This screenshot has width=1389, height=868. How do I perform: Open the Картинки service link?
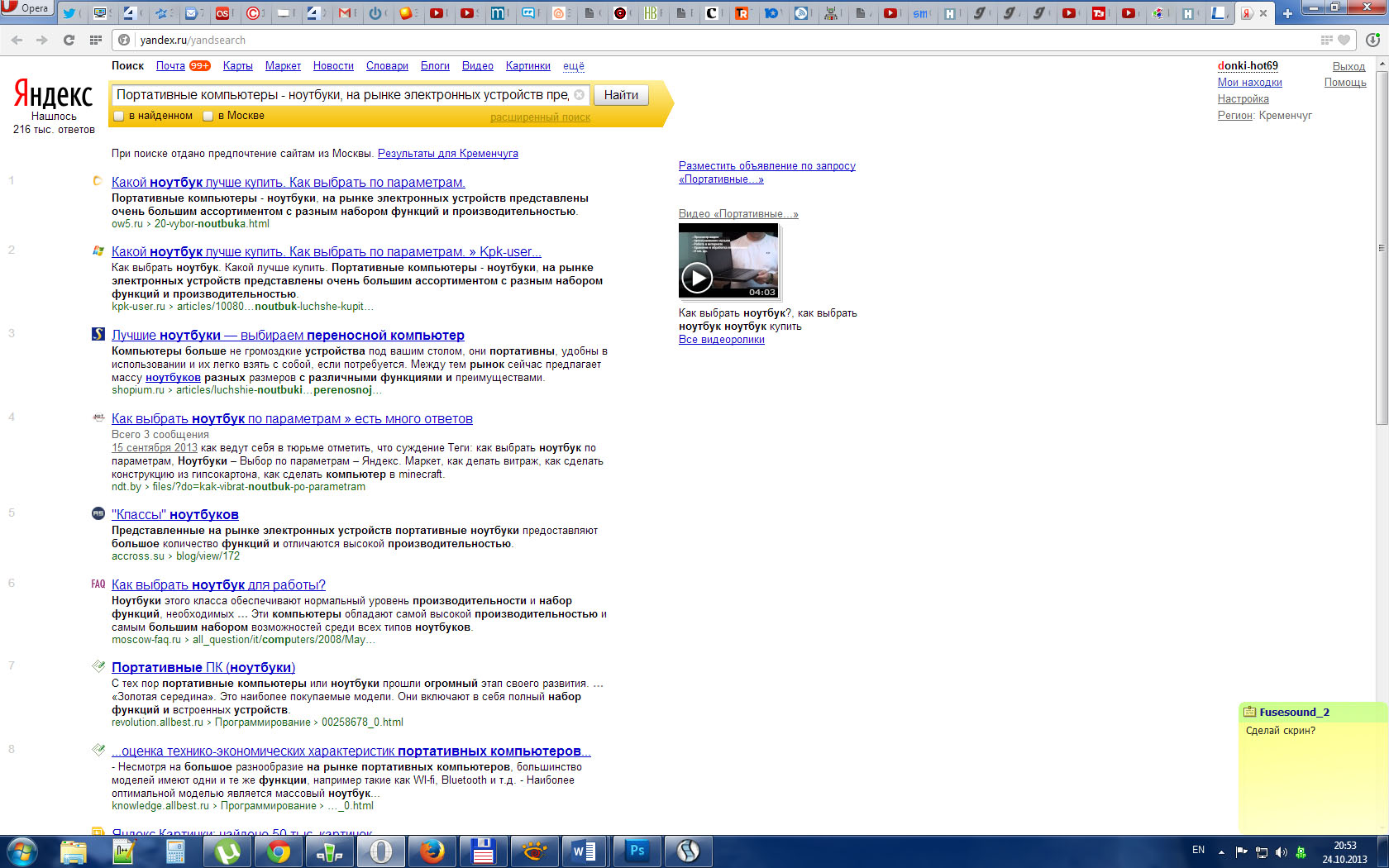pos(528,66)
